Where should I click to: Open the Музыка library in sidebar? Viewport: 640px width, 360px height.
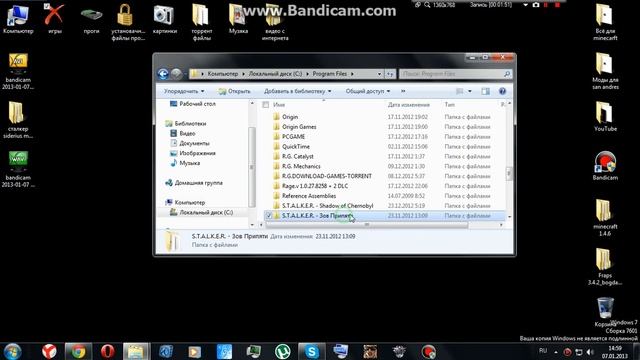(x=190, y=163)
